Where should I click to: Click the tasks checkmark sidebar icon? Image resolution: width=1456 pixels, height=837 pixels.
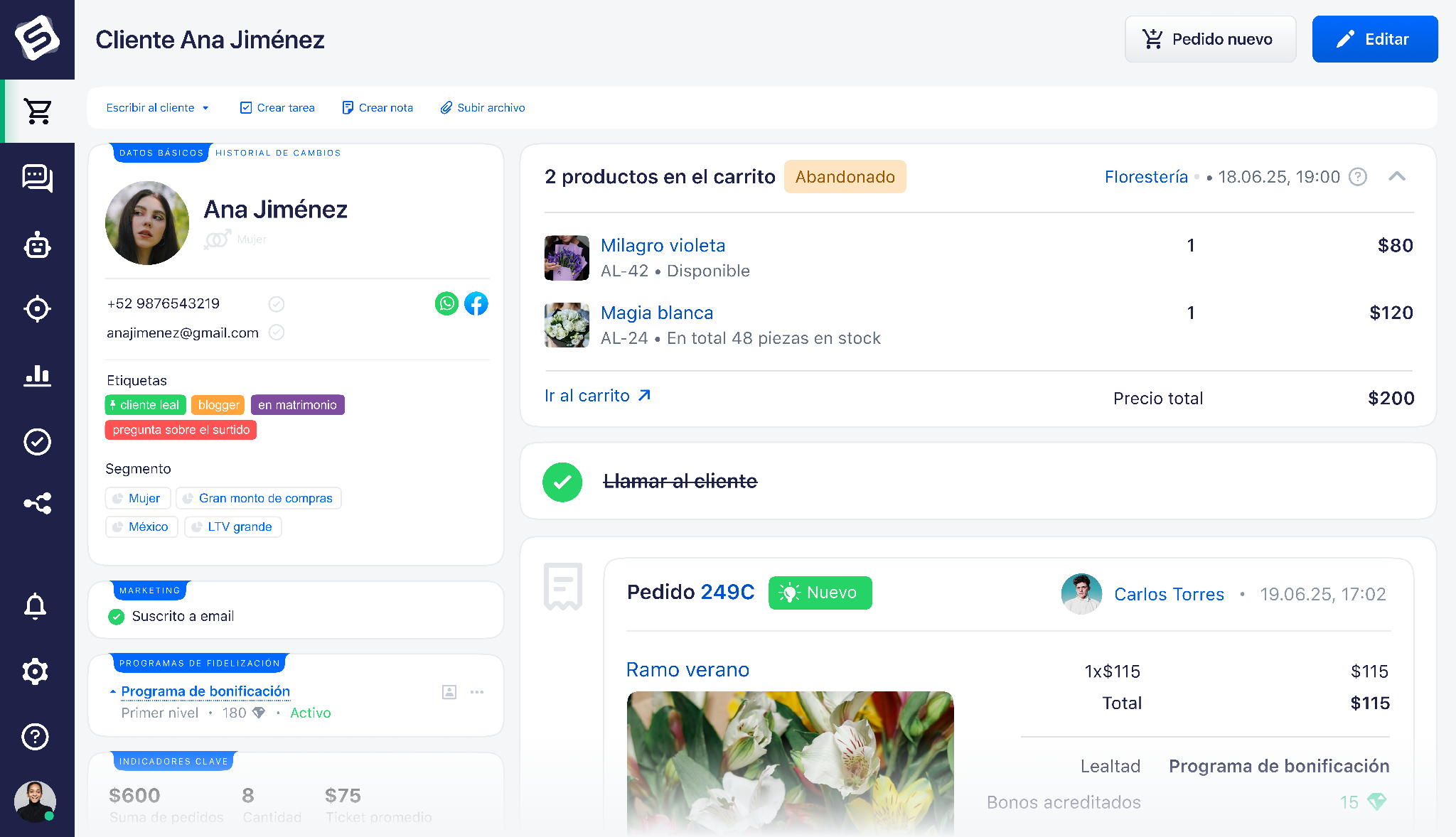tap(38, 441)
